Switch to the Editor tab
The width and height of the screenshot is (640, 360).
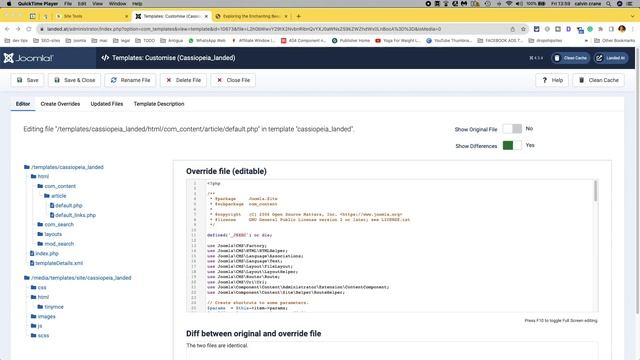tap(23, 104)
